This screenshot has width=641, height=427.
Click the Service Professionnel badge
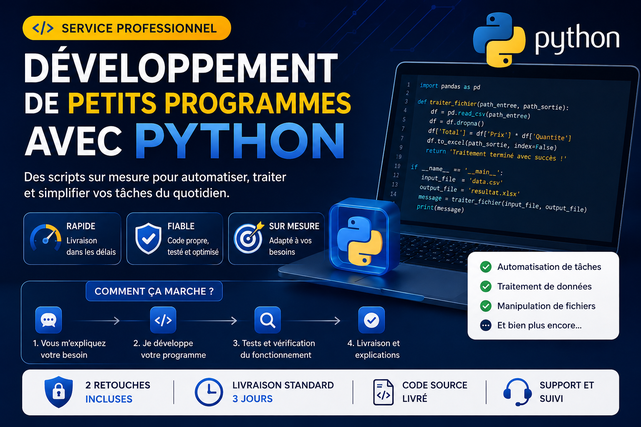tap(127, 28)
